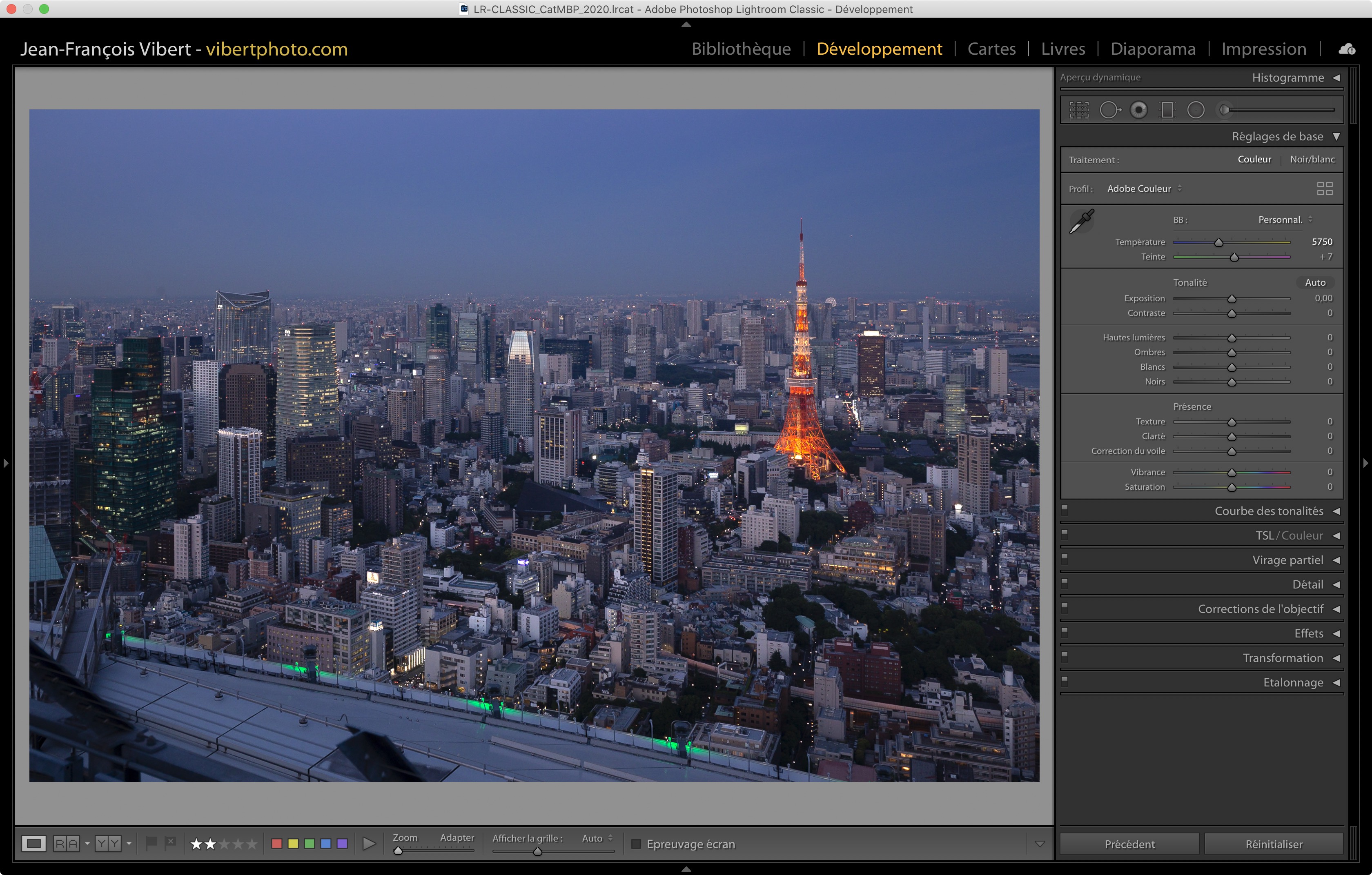Click the Réinitialiser button

[x=1274, y=844]
